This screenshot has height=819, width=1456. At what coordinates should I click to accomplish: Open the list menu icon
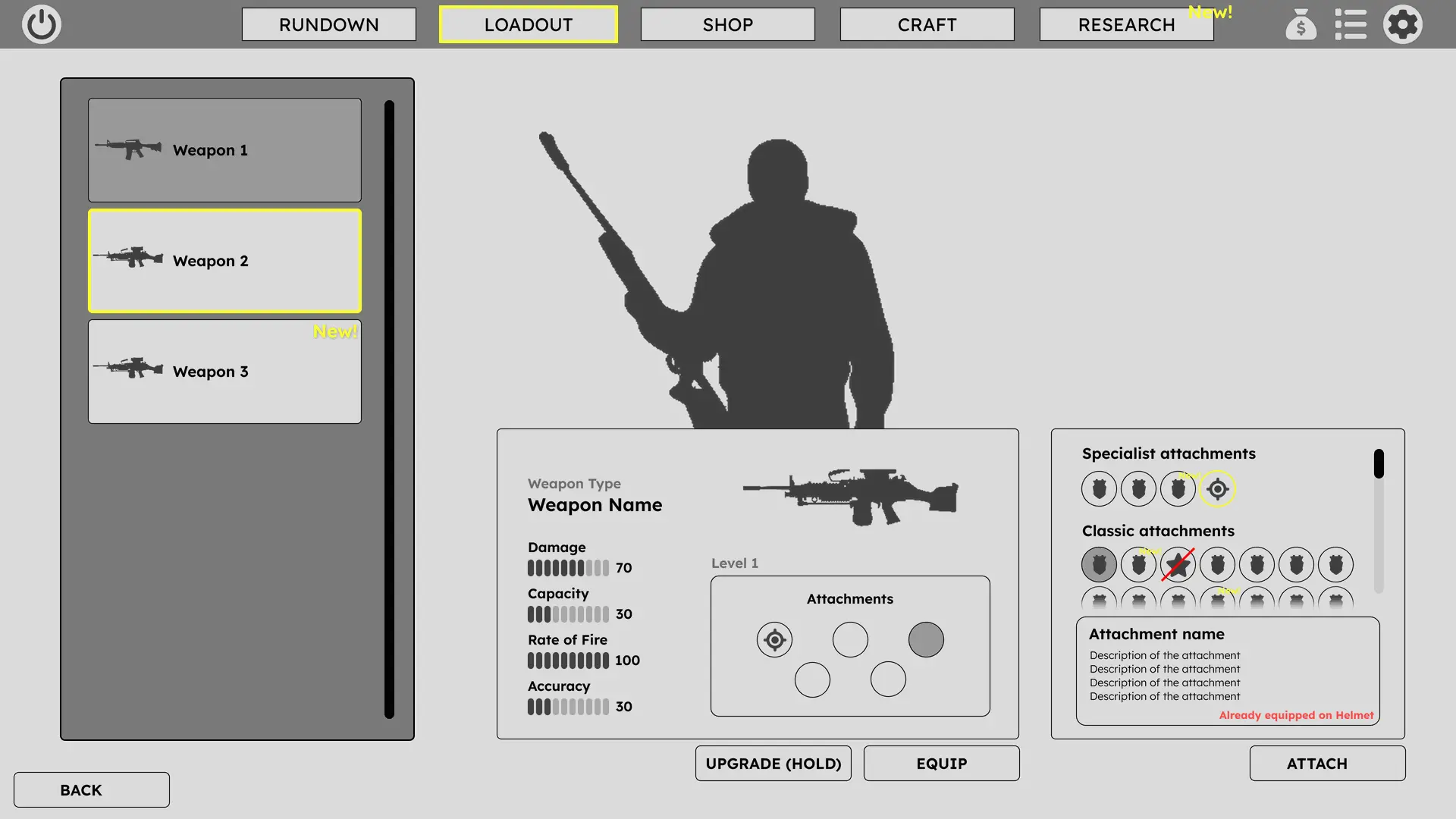click(1351, 24)
